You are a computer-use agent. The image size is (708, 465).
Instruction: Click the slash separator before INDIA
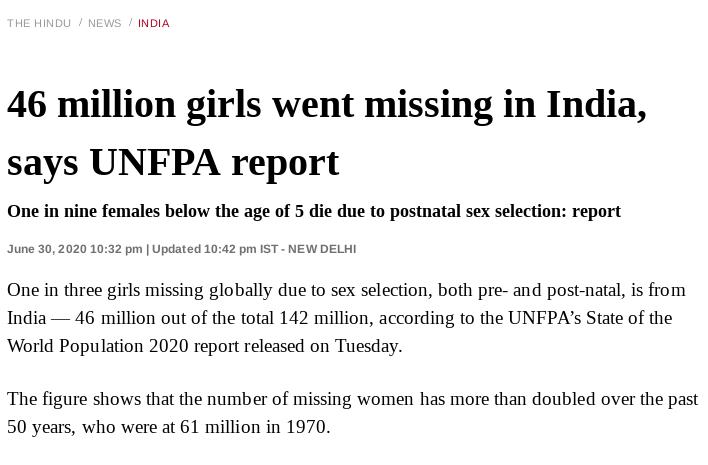tap(130, 23)
